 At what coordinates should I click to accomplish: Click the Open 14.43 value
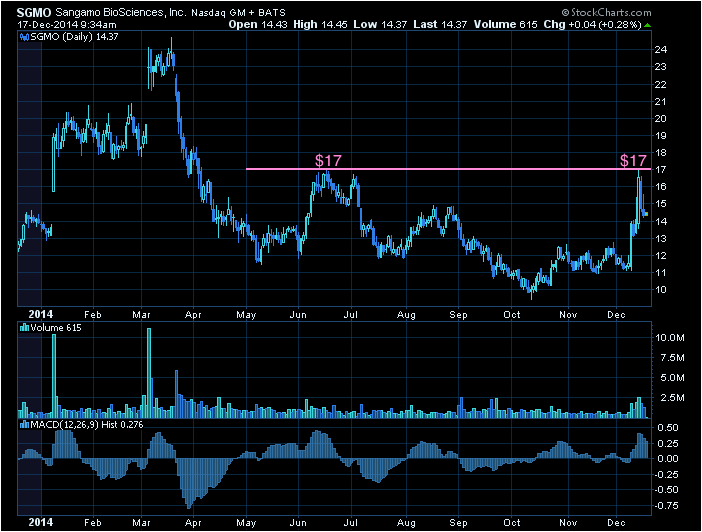[258, 25]
